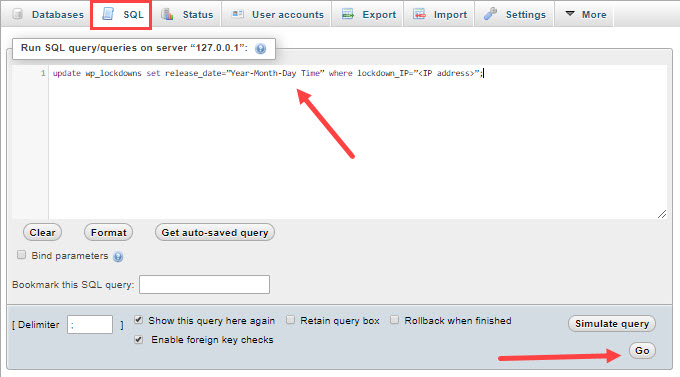Screen dimensions: 680x377
Task: Click the User accounts card icon
Action: (x=237, y=14)
